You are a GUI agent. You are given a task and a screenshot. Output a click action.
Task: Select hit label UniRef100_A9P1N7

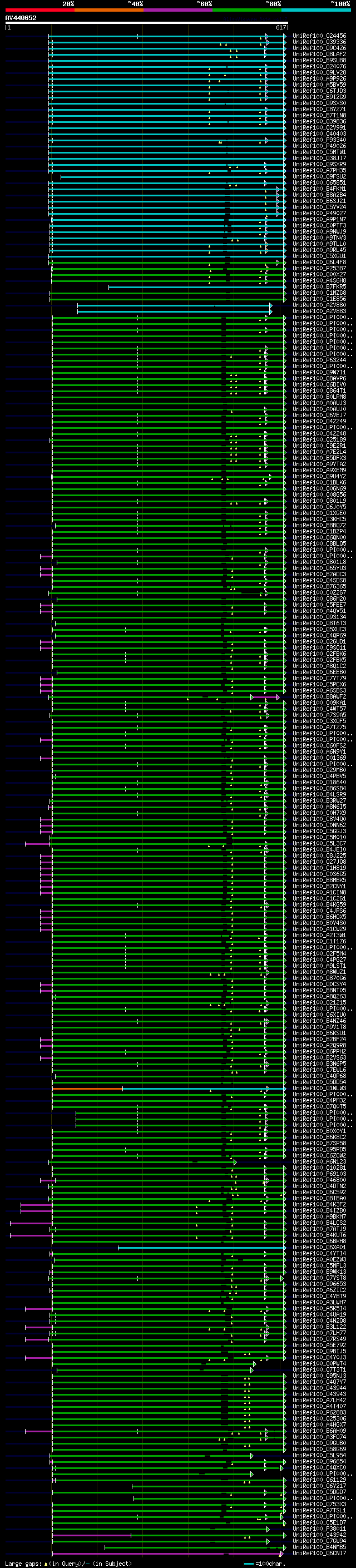click(x=319, y=219)
